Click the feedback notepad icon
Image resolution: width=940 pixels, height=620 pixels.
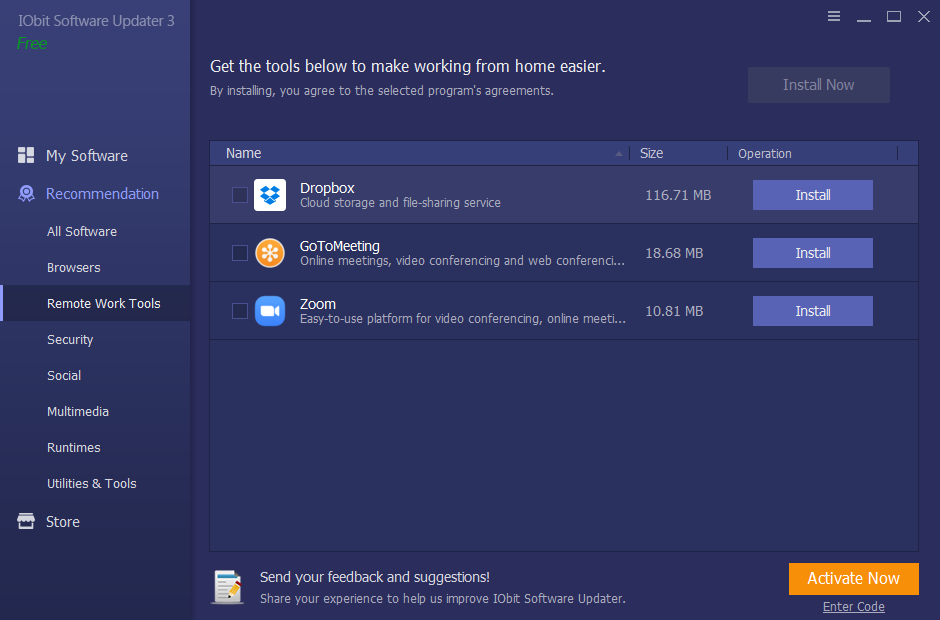(x=228, y=587)
